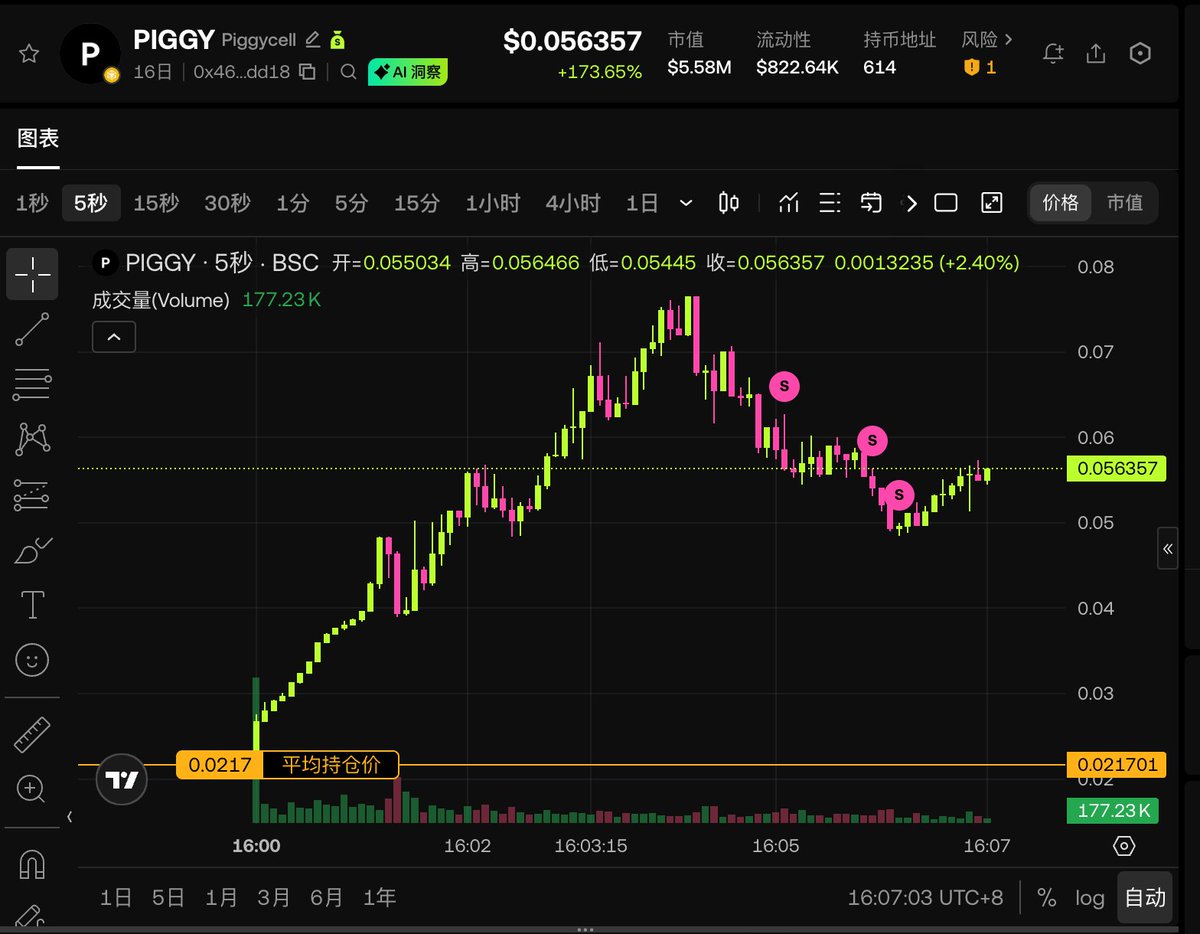The image size is (1200, 934).
Task: Select the brush drawing tool
Action: coord(32,550)
